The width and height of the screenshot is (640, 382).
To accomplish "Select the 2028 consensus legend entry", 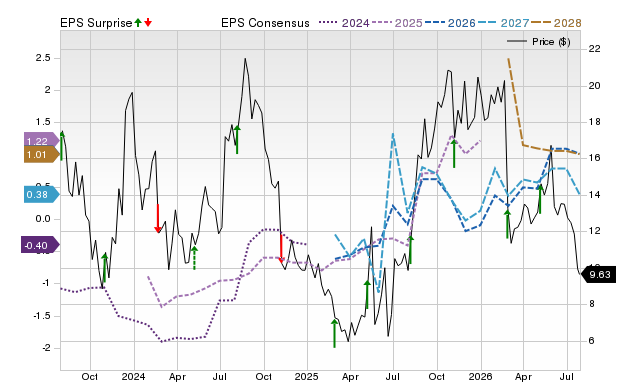I will click(x=556, y=23).
